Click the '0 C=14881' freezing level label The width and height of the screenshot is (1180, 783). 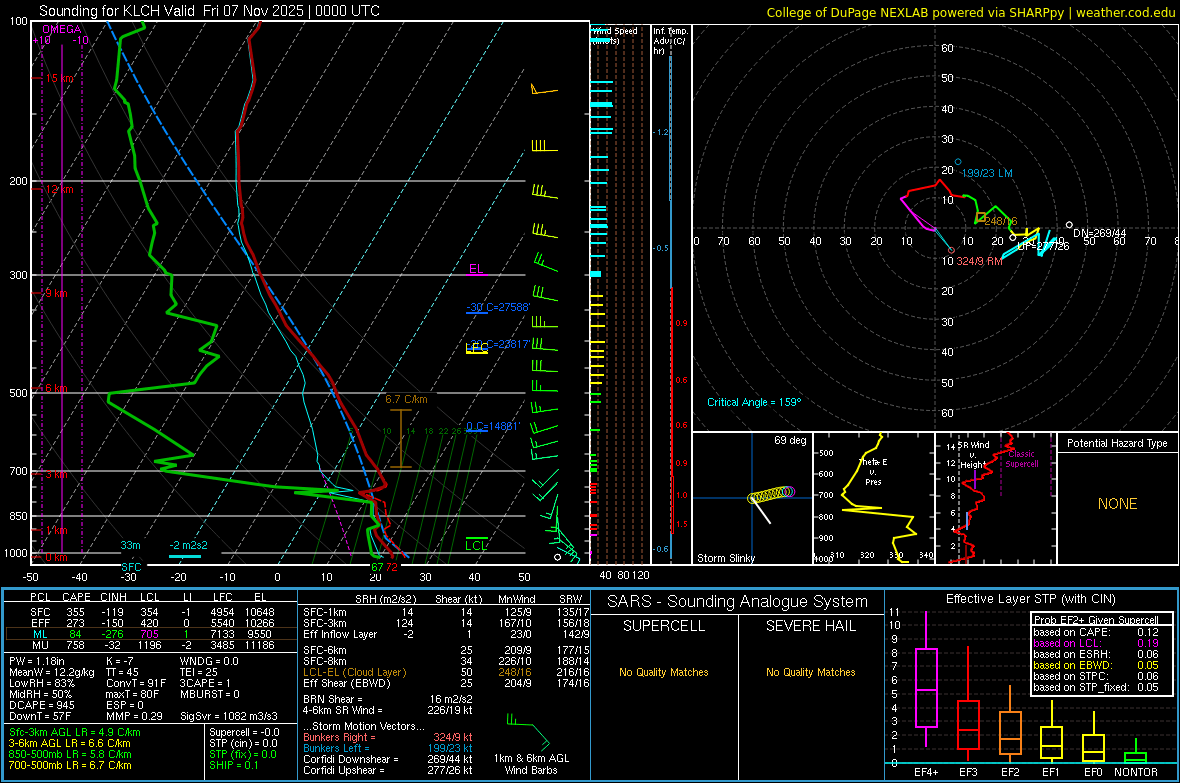point(493,426)
